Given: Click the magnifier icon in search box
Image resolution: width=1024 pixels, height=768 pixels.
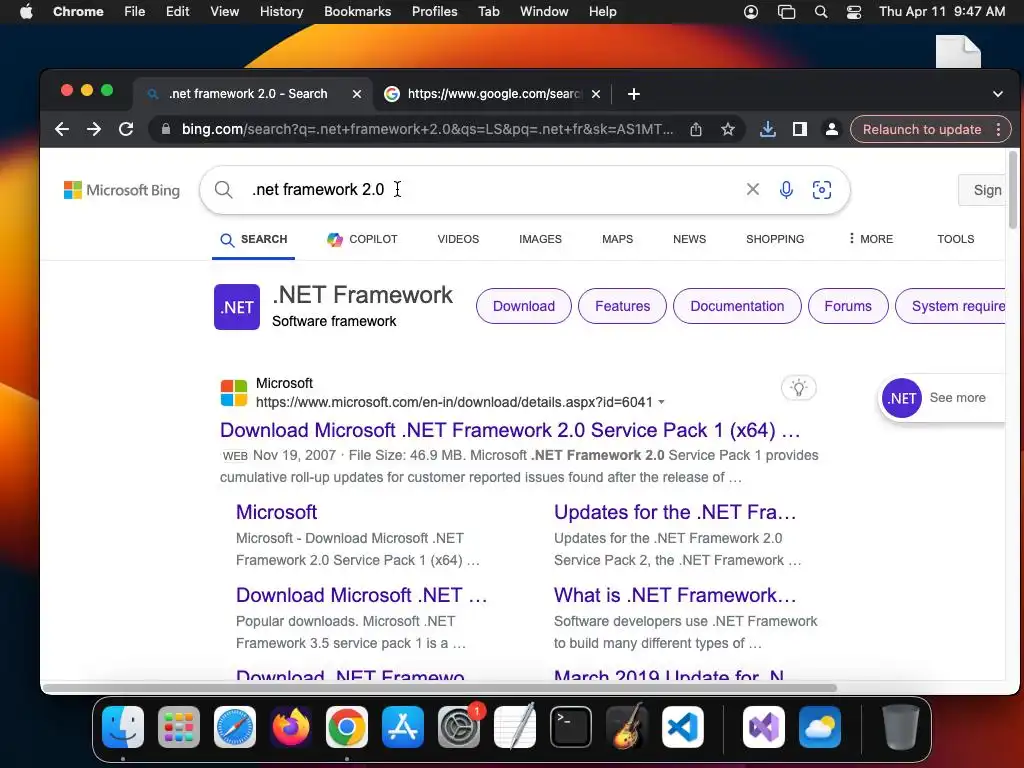Looking at the screenshot, I should 223,189.
